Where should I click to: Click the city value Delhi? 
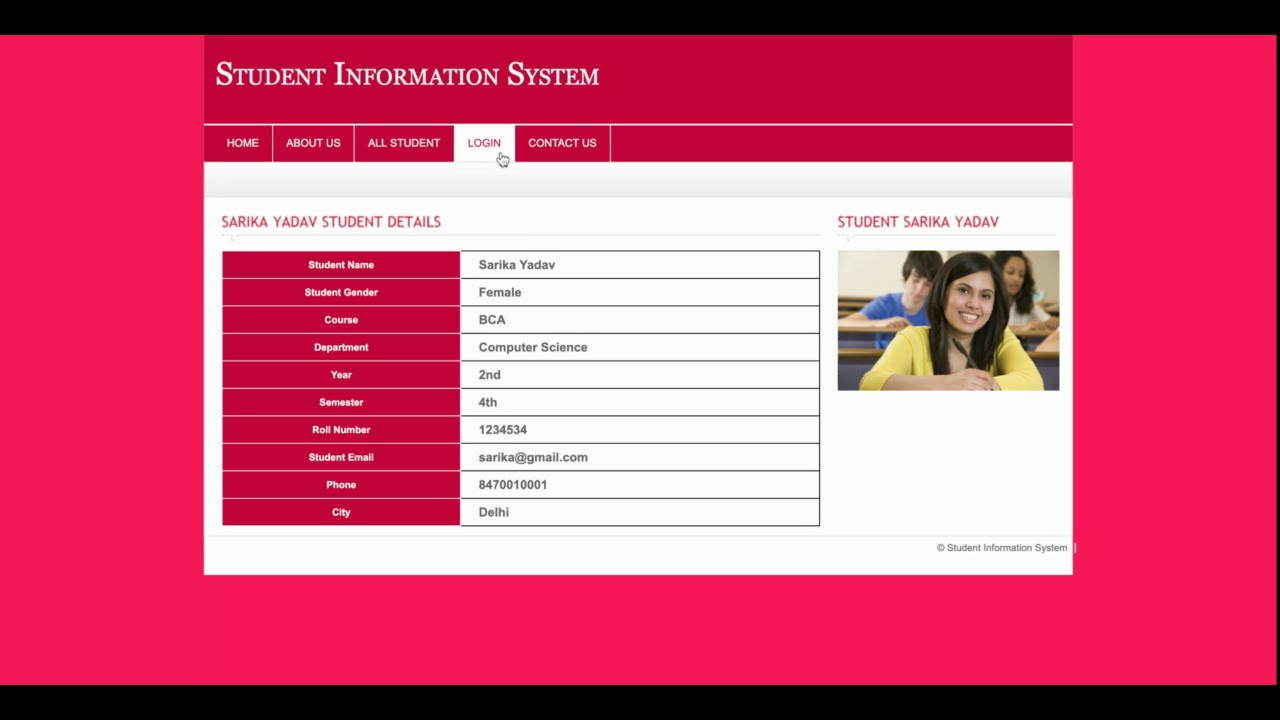pyautogui.click(x=494, y=512)
